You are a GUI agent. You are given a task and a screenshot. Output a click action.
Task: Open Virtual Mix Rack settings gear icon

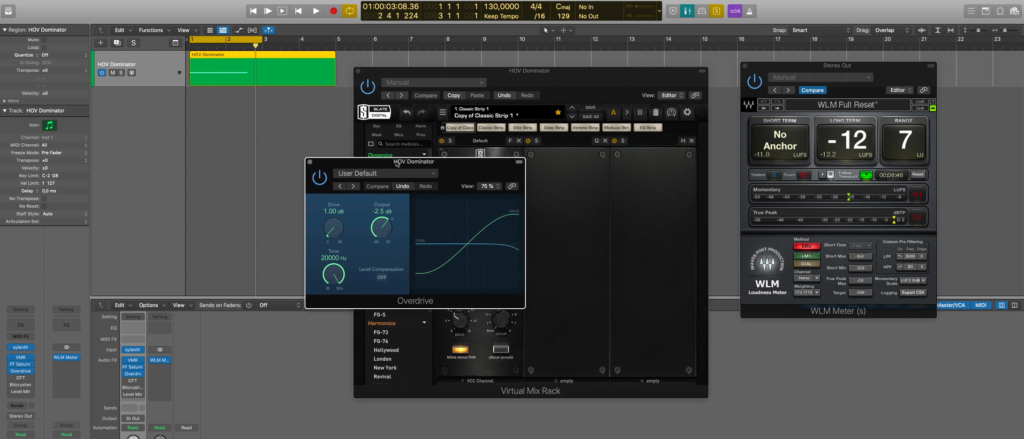point(687,112)
